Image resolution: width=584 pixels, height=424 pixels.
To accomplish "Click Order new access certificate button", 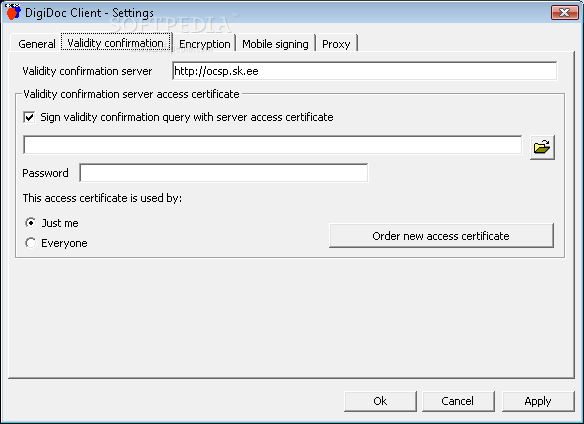I will pos(441,235).
